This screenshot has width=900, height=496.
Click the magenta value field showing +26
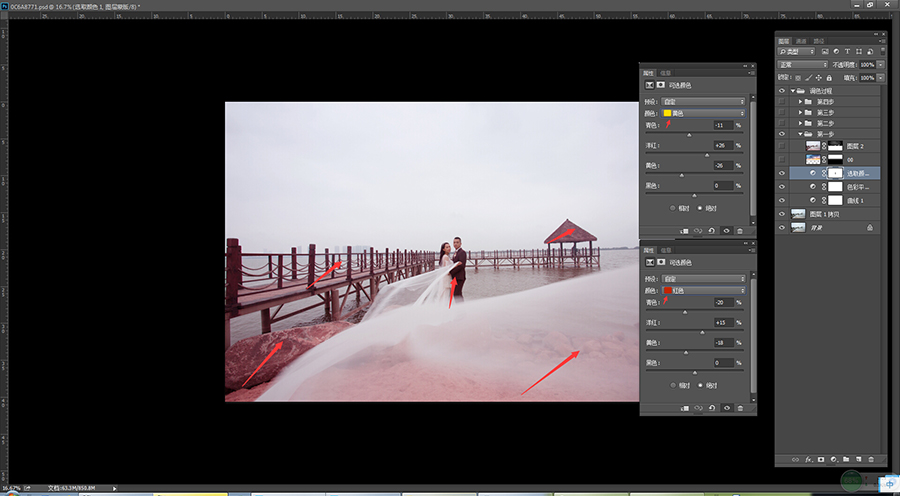[723, 145]
